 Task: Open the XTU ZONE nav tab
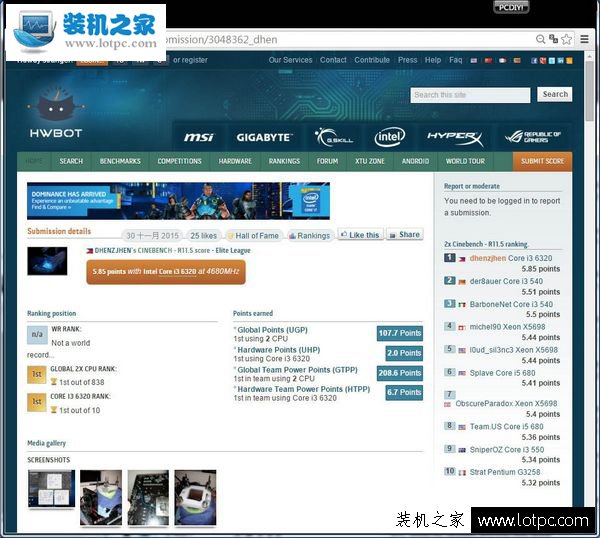click(370, 161)
